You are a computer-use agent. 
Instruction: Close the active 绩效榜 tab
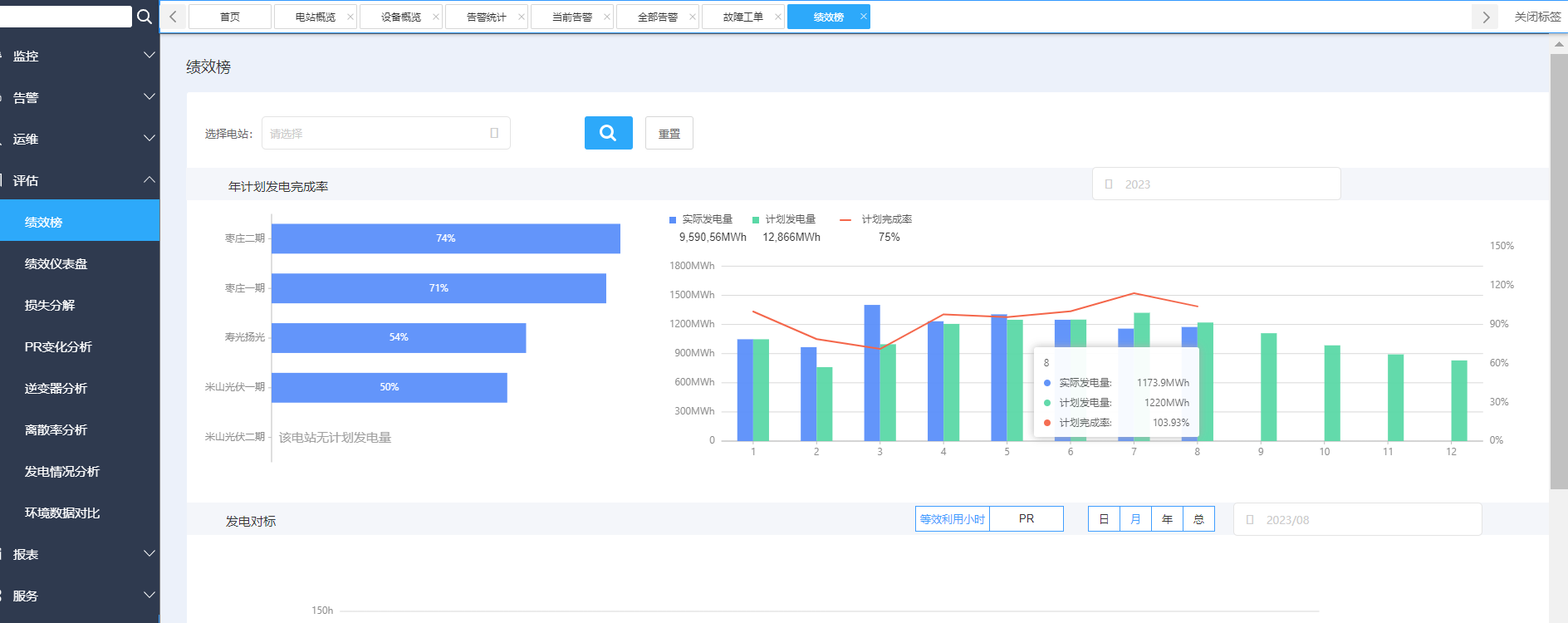(863, 17)
